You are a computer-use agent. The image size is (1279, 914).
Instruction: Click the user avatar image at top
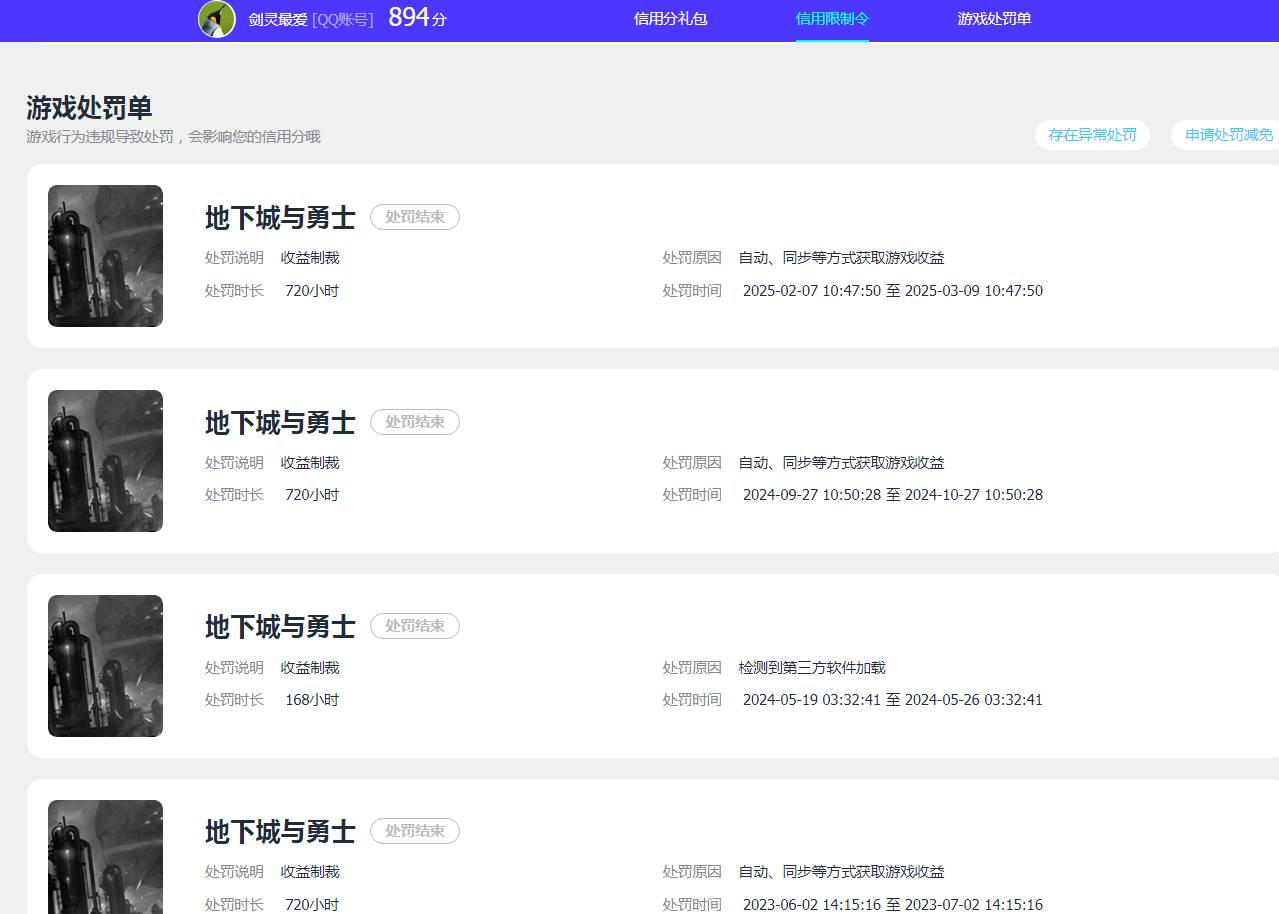pyautogui.click(x=214, y=20)
